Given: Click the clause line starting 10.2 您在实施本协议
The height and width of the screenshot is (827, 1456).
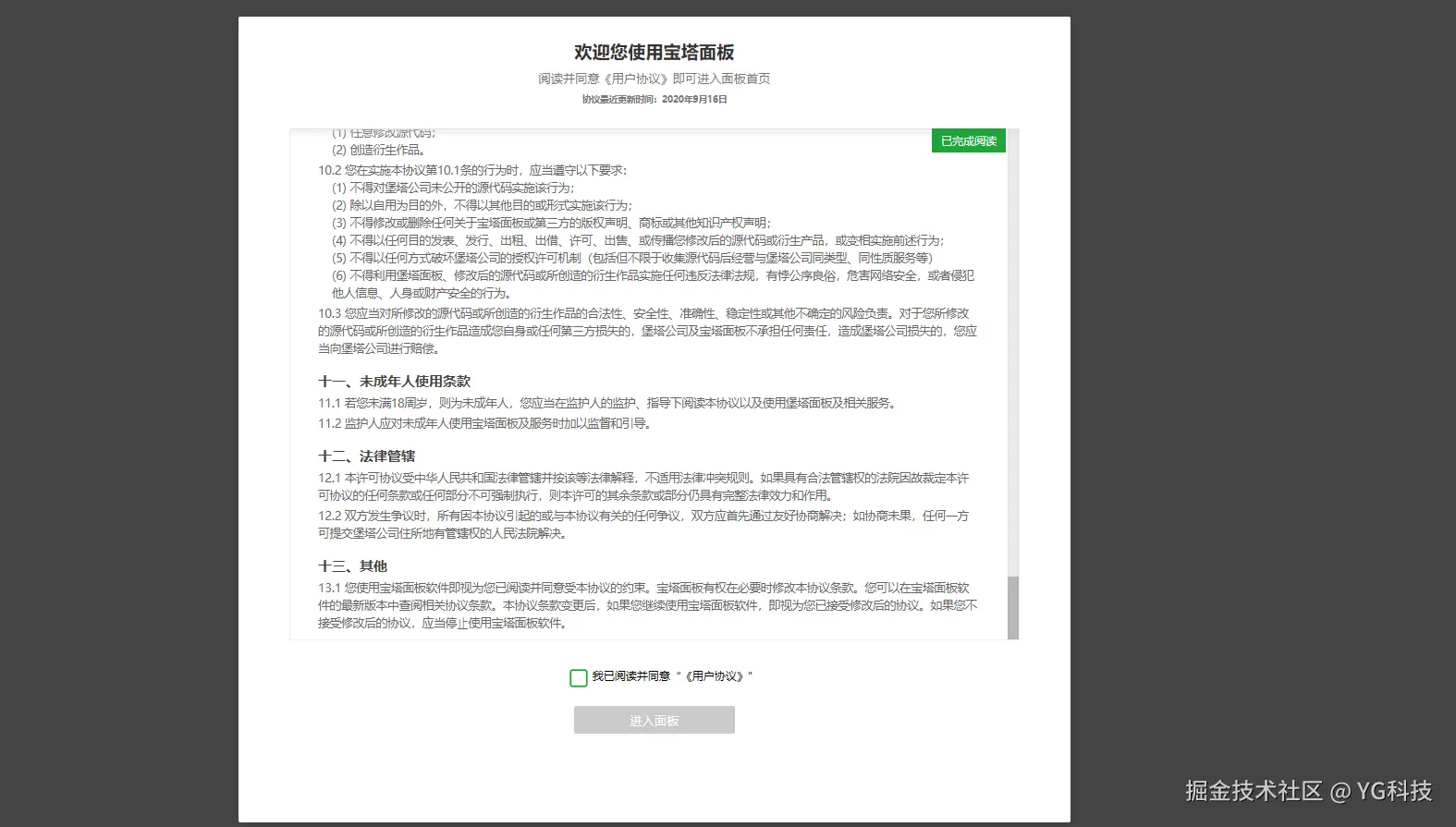Looking at the screenshot, I should [472, 170].
